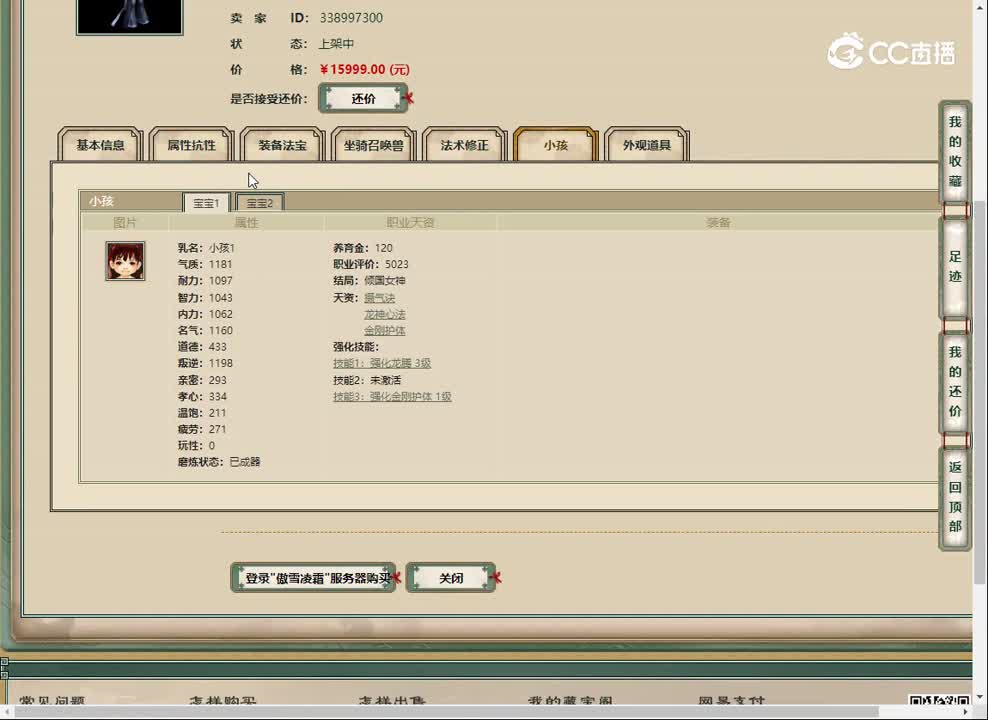Open the 龙神心法 talent link
988x720 pixels.
pos(384,314)
